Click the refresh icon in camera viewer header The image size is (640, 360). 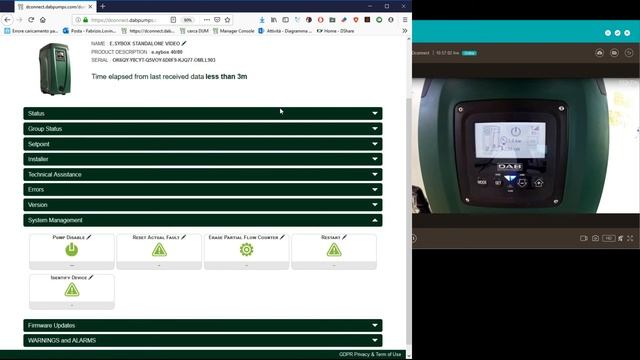point(629,53)
